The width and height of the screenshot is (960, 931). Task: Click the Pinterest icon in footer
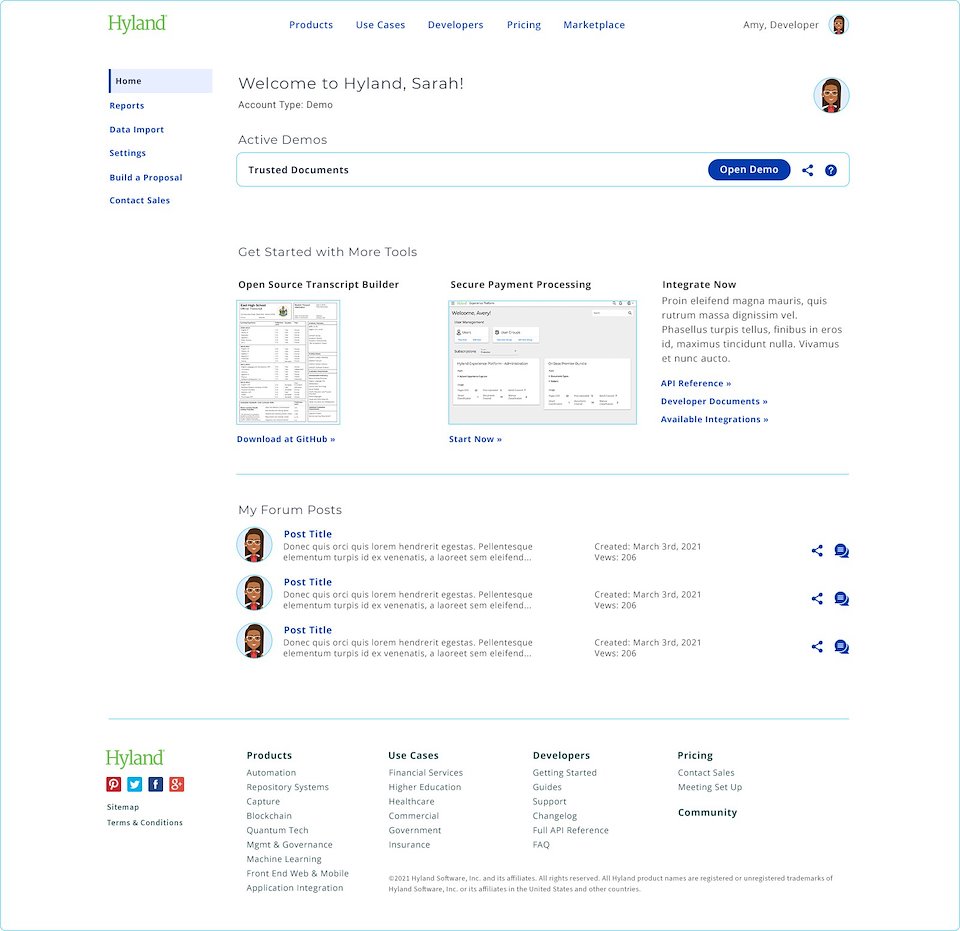click(x=113, y=784)
